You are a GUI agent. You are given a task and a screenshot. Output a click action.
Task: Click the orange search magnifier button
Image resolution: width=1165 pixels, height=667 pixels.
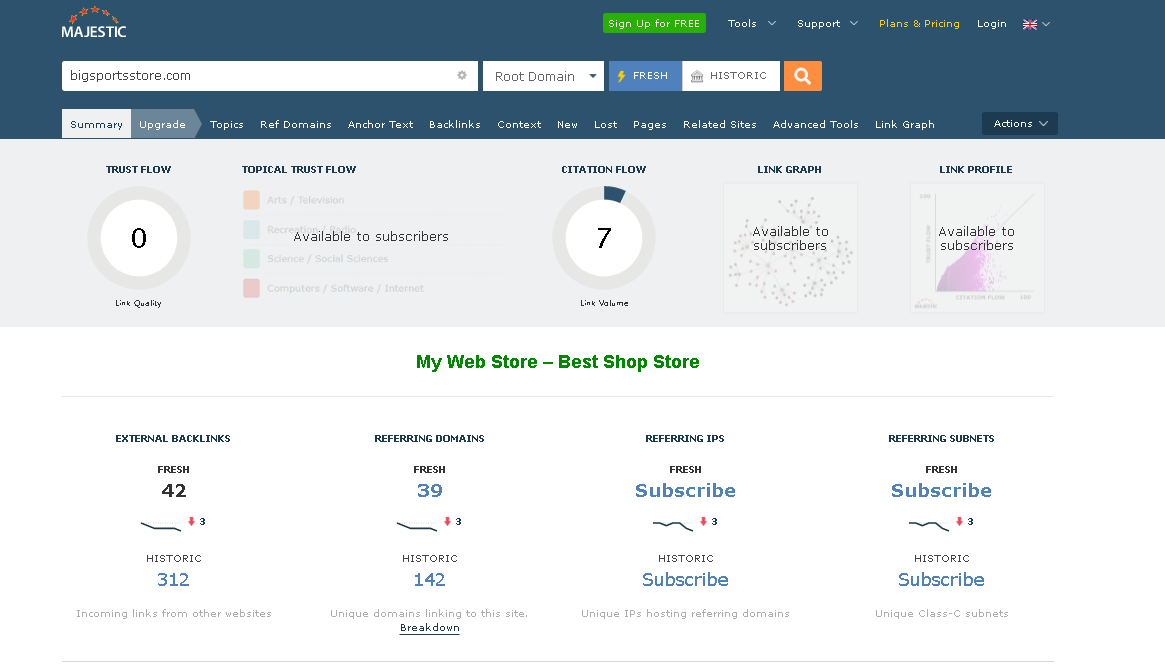click(802, 76)
